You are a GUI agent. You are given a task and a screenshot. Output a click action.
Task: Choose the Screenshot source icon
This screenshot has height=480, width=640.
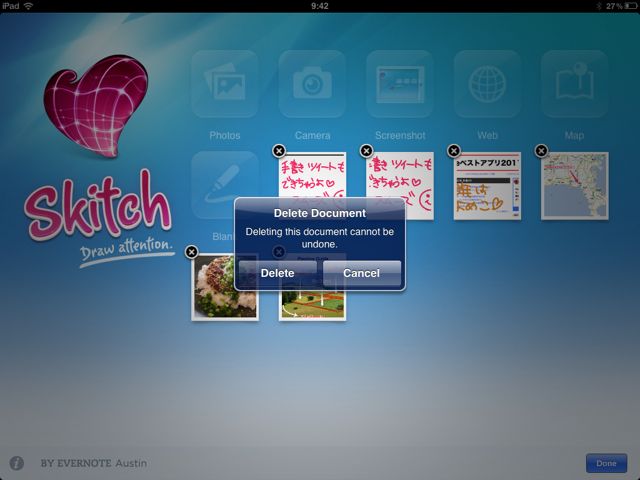(400, 84)
